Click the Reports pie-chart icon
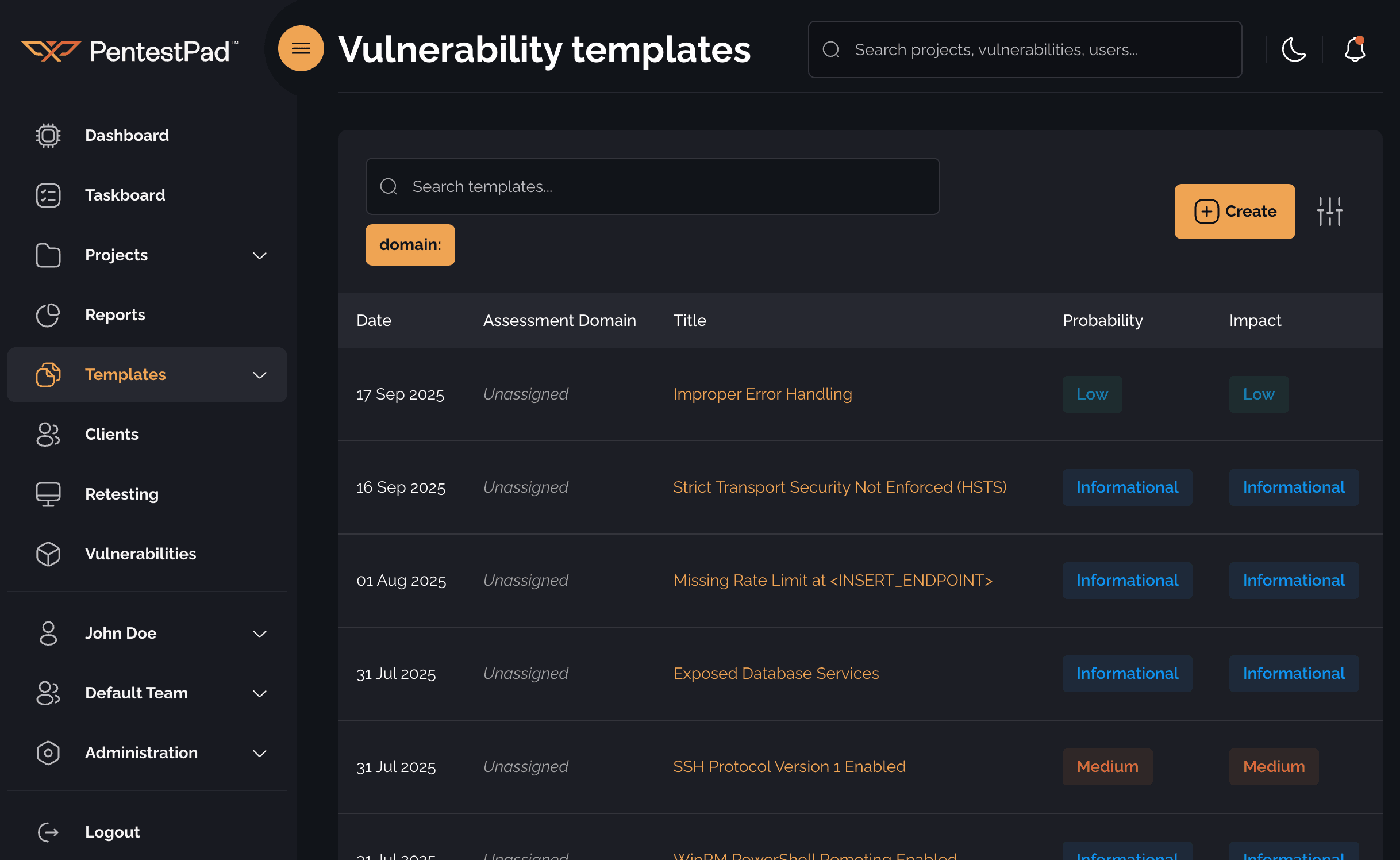This screenshot has width=1400, height=860. (x=48, y=315)
